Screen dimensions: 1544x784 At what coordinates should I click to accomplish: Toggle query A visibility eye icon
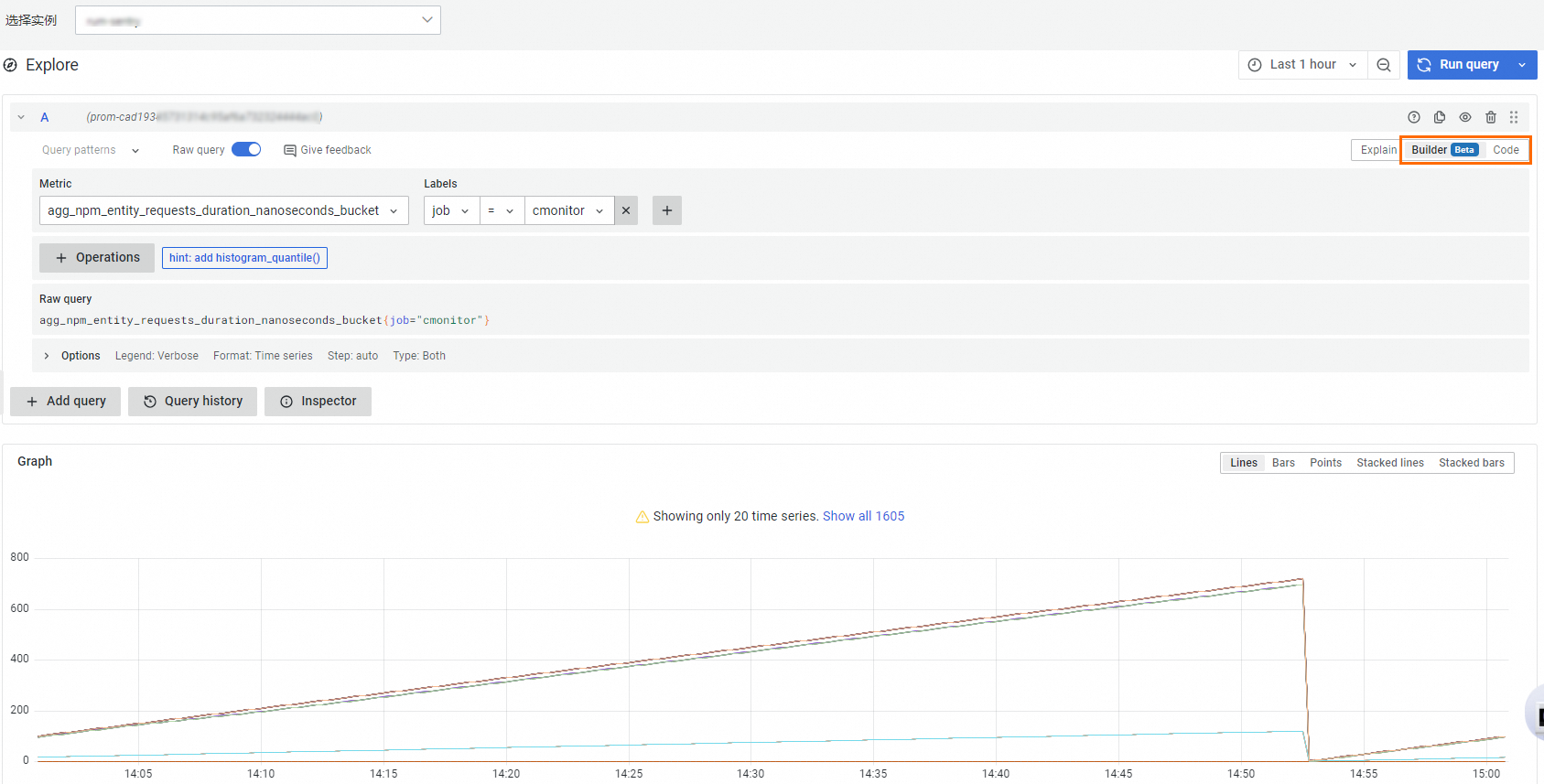1465,117
